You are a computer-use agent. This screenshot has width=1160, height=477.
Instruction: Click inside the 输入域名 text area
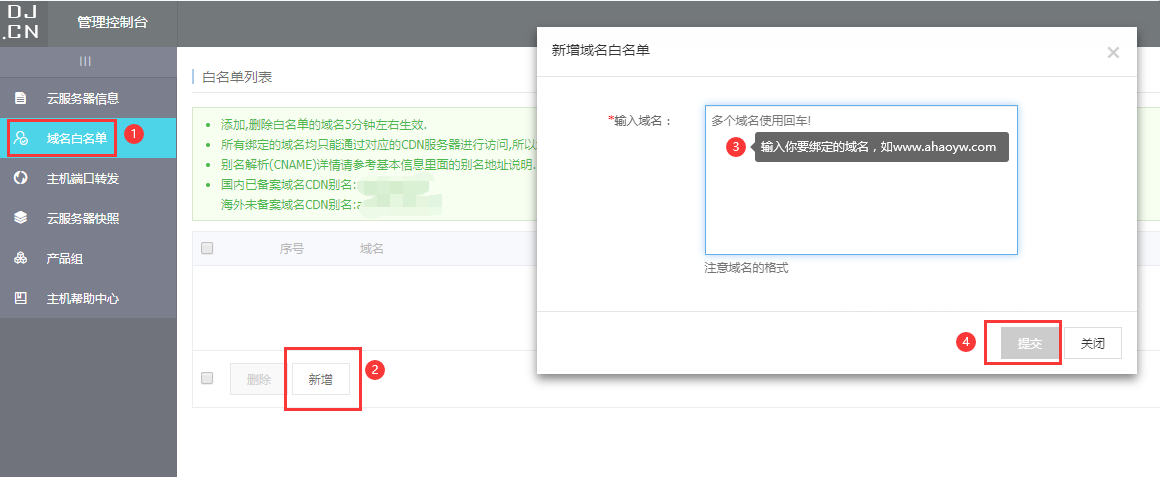[861, 180]
